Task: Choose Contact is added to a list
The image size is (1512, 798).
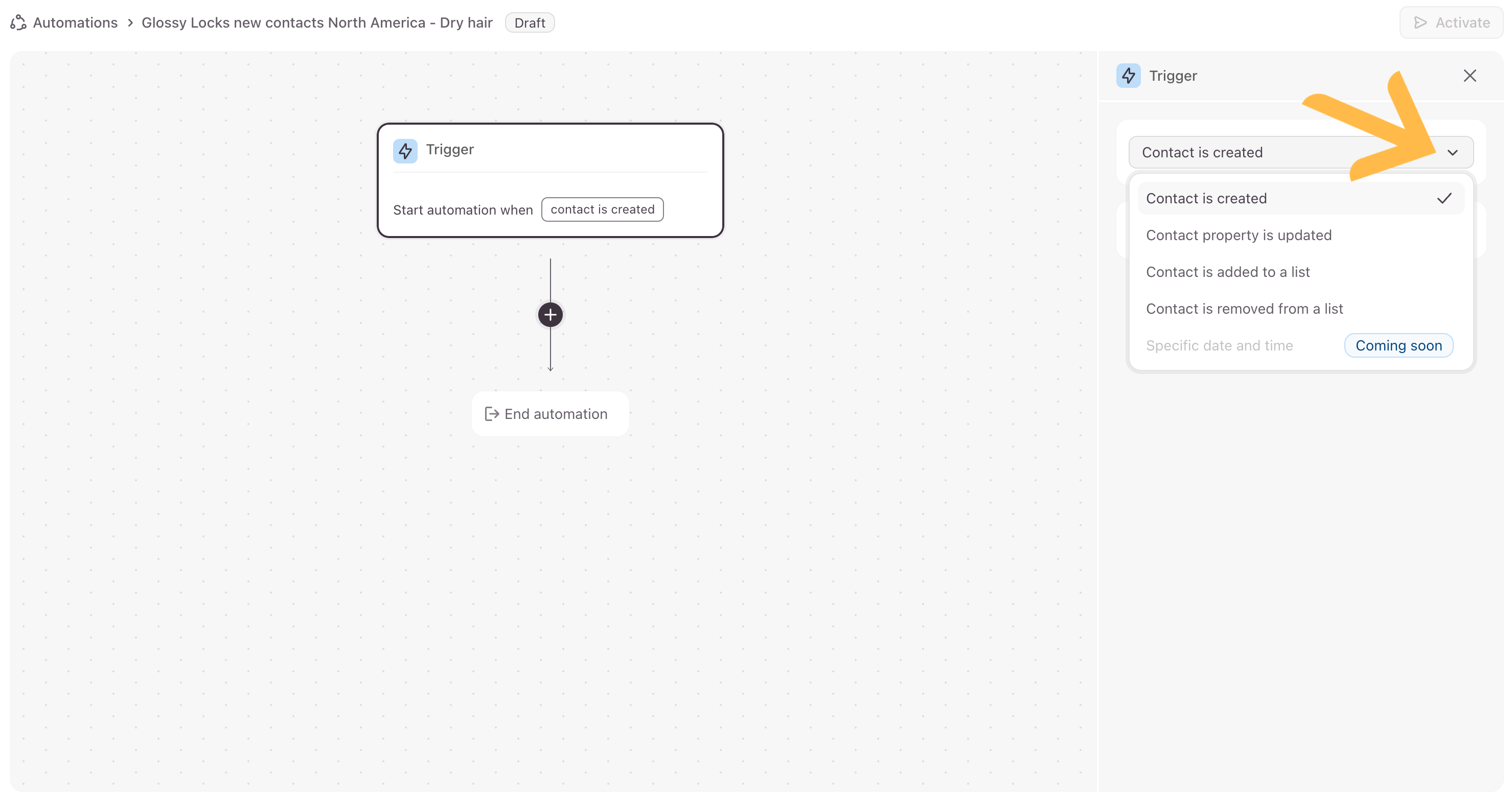Action: point(1227,272)
